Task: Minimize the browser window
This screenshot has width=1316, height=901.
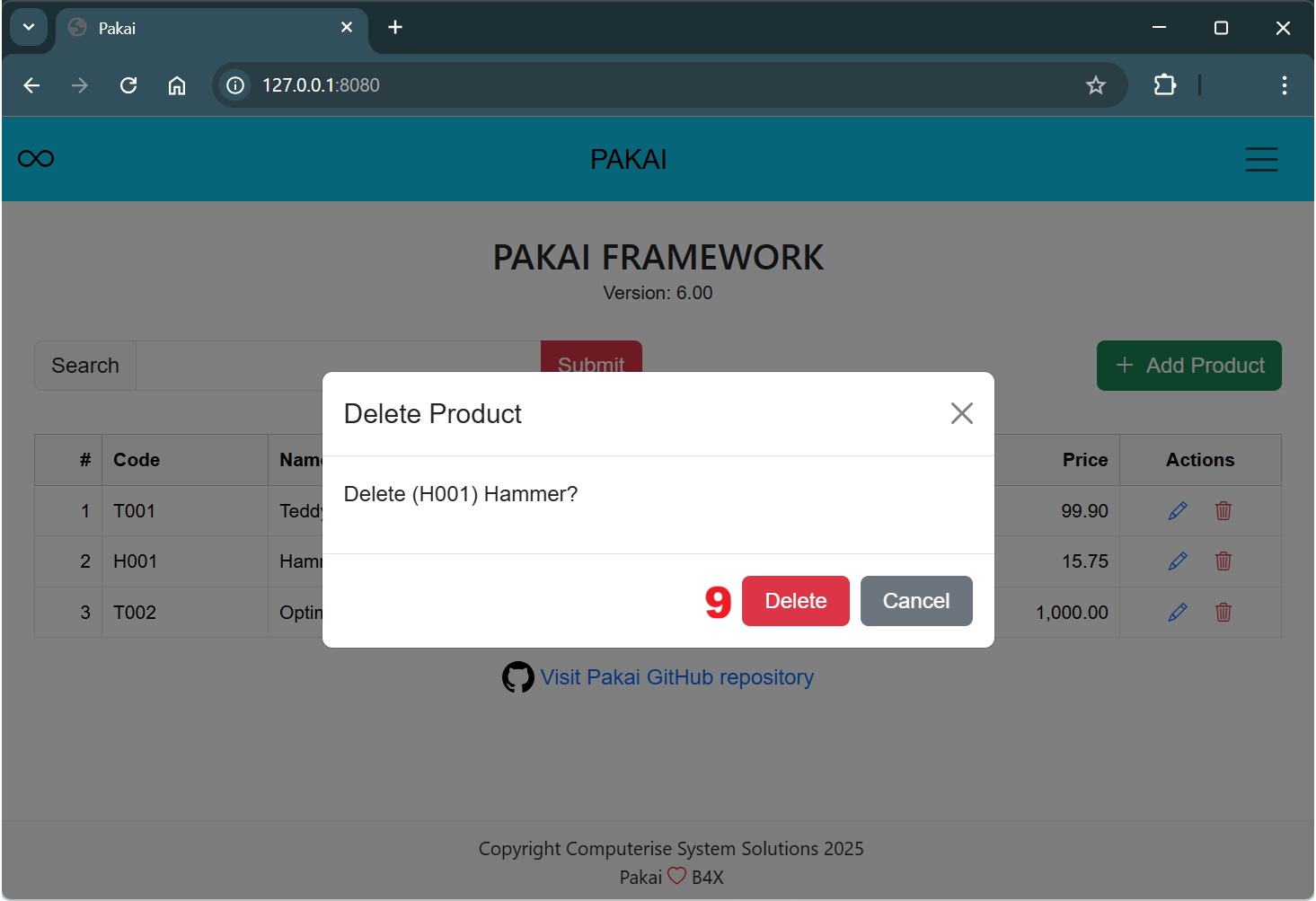Action: (x=1160, y=28)
